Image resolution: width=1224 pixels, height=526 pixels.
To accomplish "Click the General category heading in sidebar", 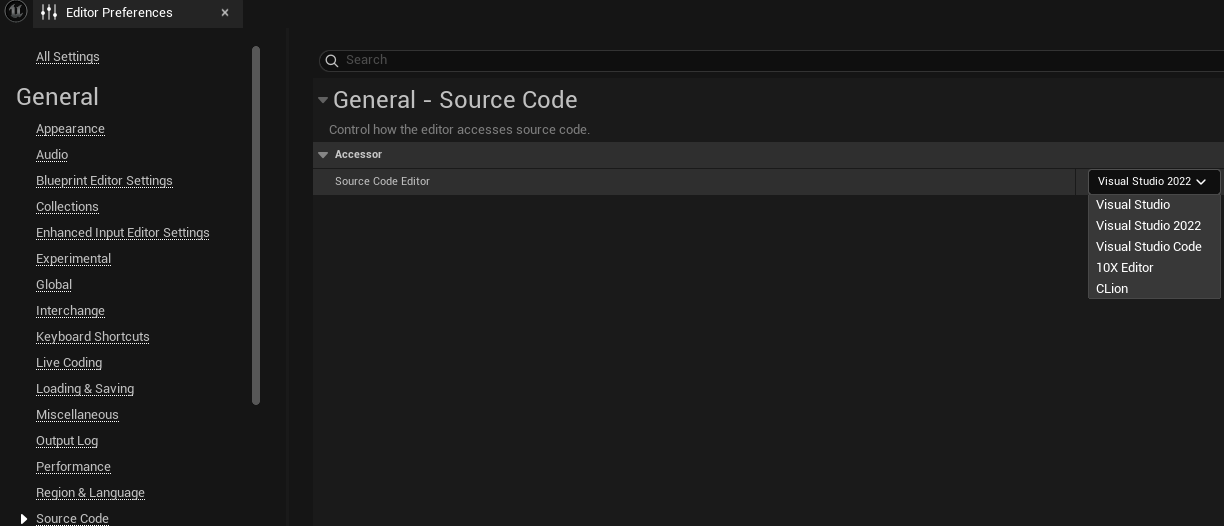I will (57, 97).
